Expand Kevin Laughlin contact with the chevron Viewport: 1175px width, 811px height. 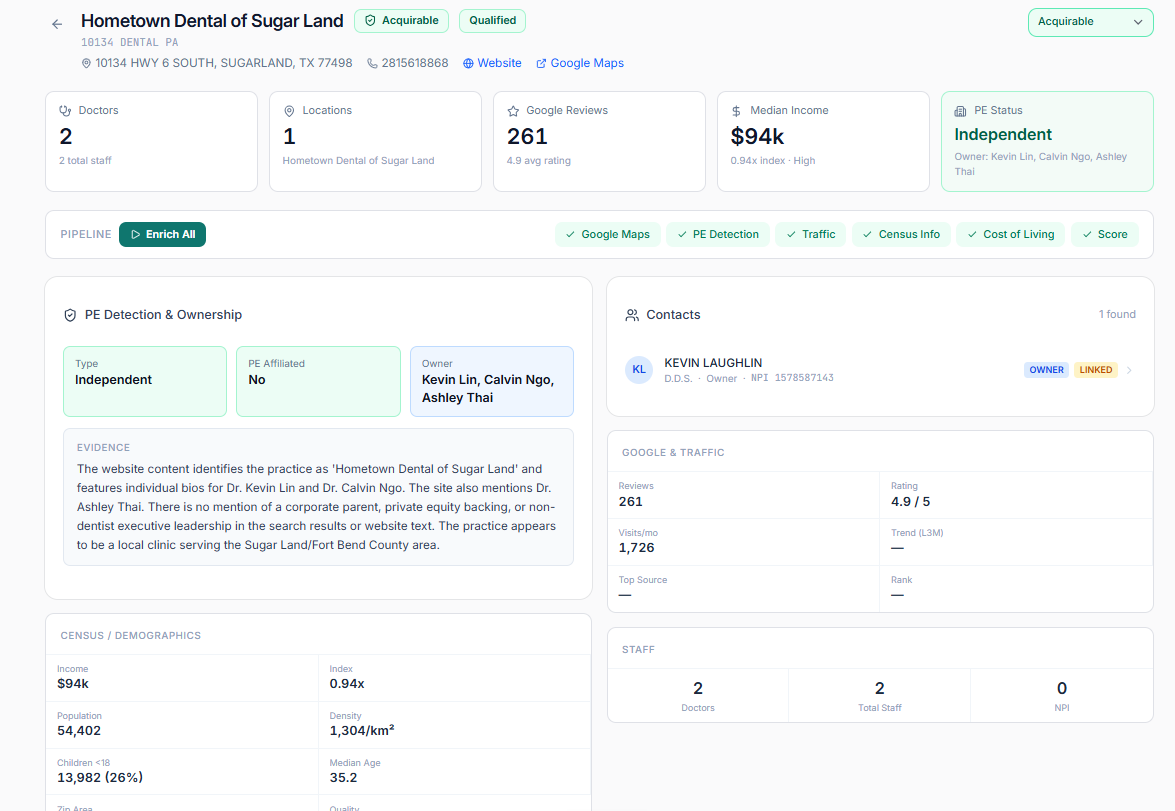tap(1129, 370)
